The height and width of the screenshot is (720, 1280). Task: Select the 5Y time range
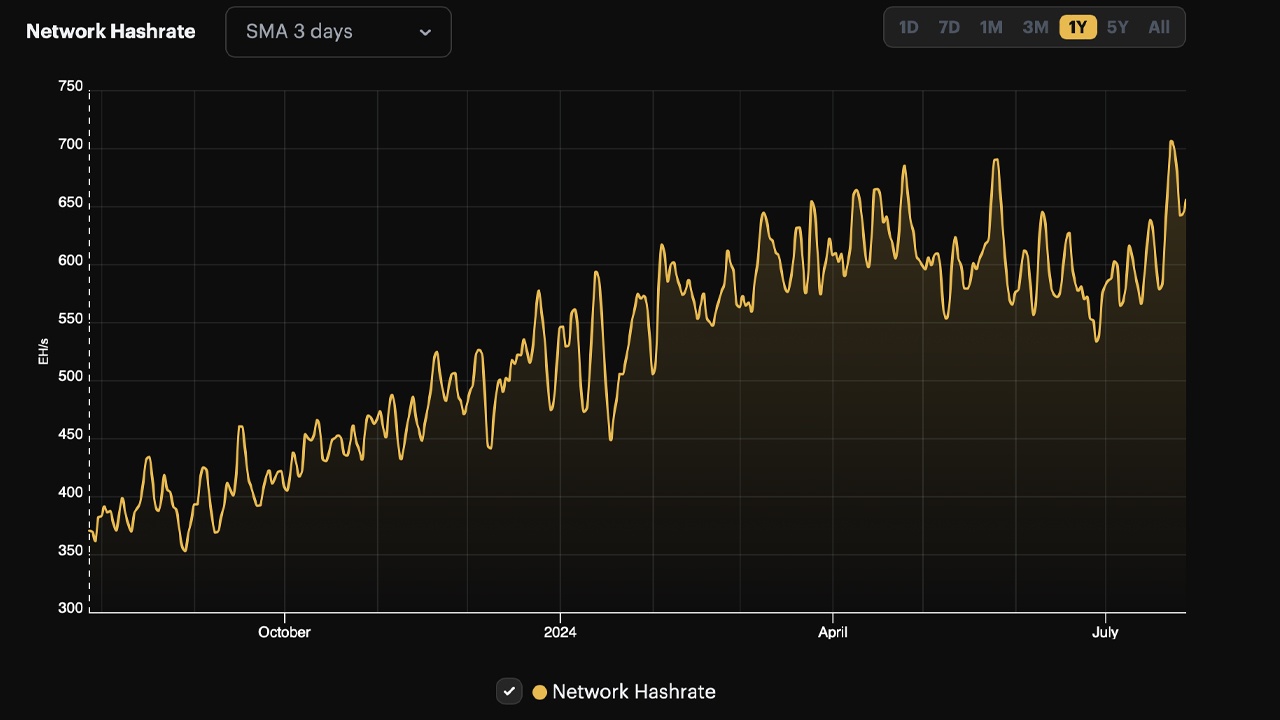tap(1117, 27)
